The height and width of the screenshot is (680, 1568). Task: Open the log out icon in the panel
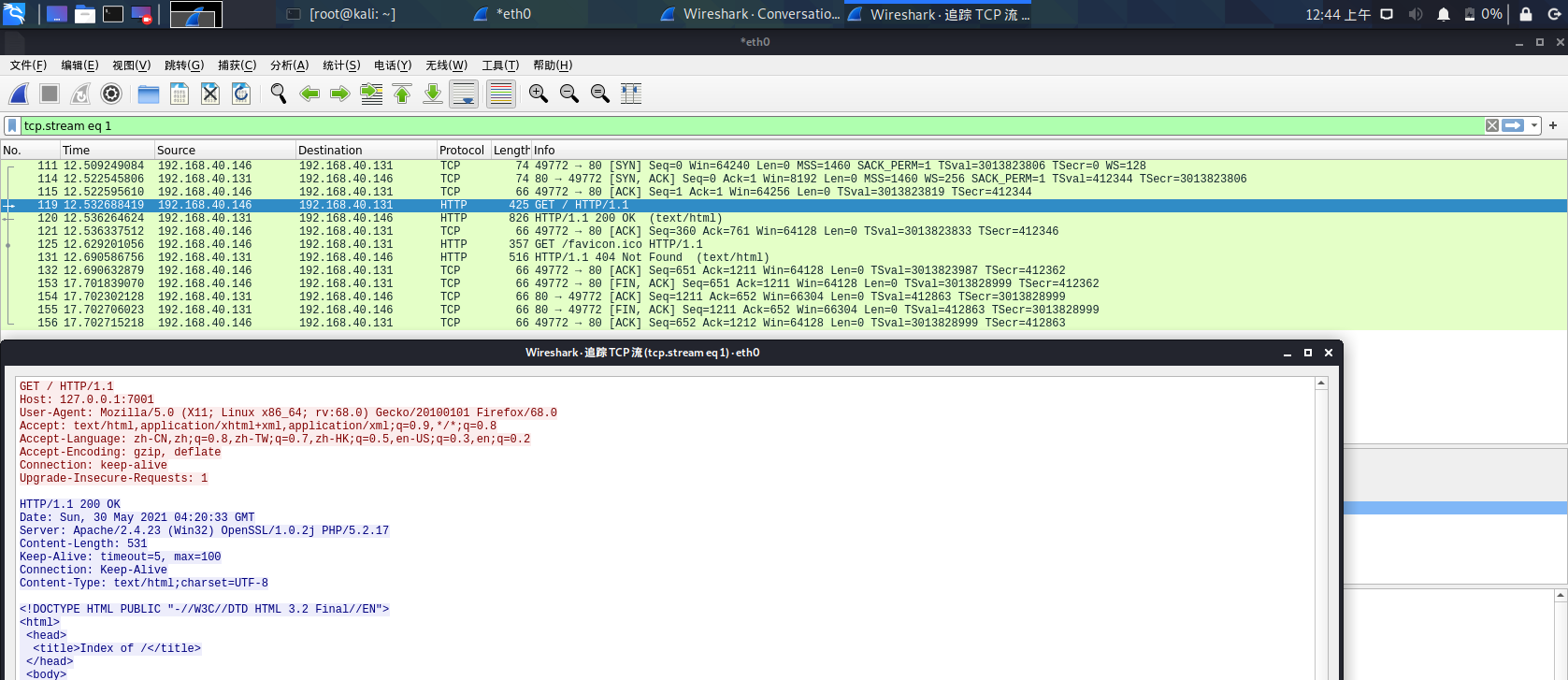point(1554,14)
